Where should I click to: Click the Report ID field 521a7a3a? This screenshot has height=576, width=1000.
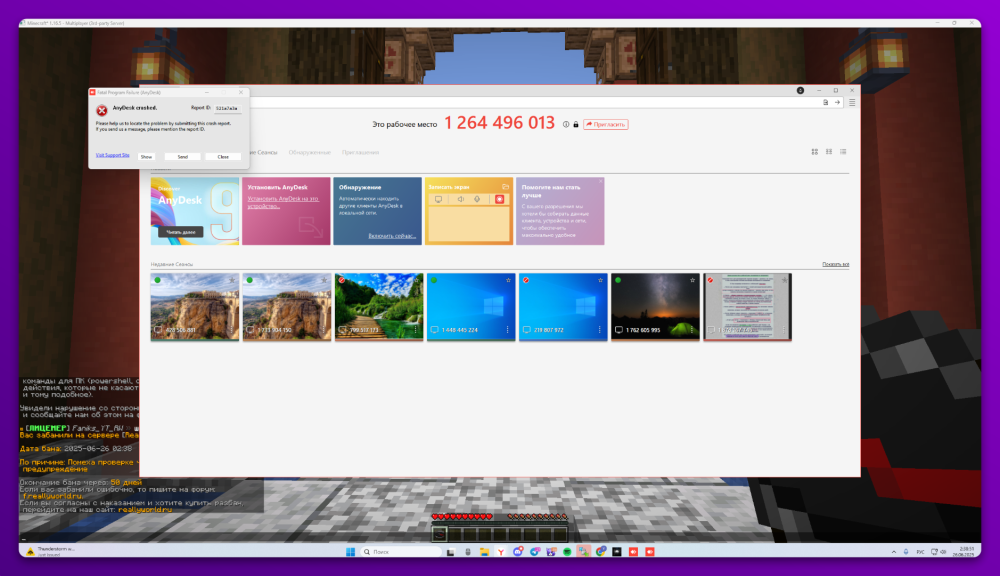[228, 108]
